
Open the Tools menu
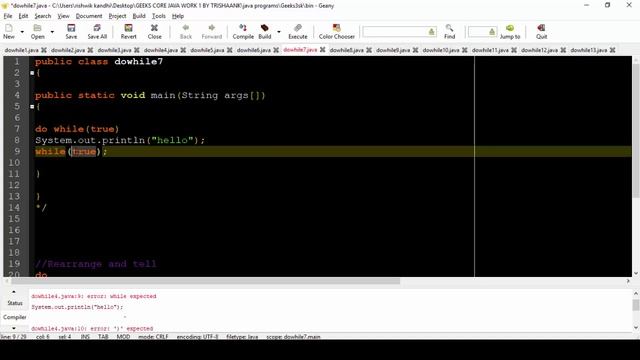coord(159,16)
